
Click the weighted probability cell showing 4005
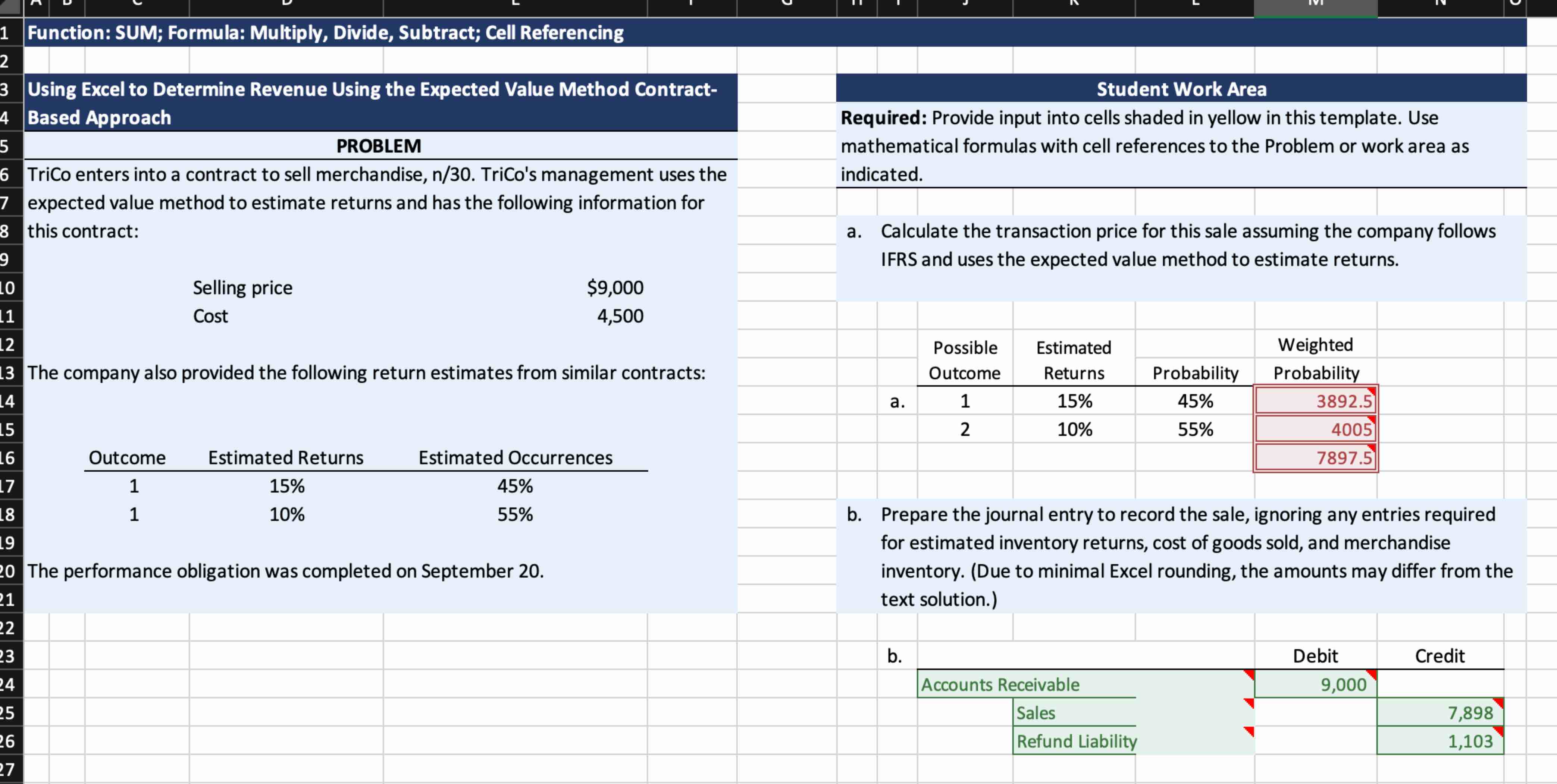click(x=1315, y=429)
